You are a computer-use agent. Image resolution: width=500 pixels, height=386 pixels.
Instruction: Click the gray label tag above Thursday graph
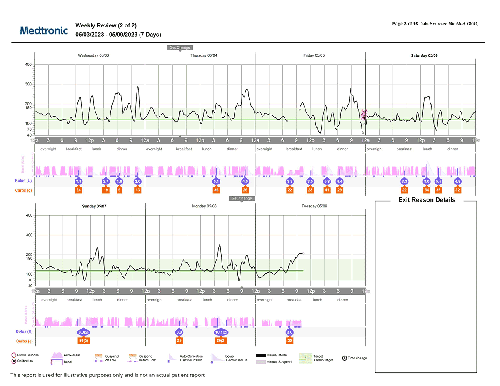(180, 48)
